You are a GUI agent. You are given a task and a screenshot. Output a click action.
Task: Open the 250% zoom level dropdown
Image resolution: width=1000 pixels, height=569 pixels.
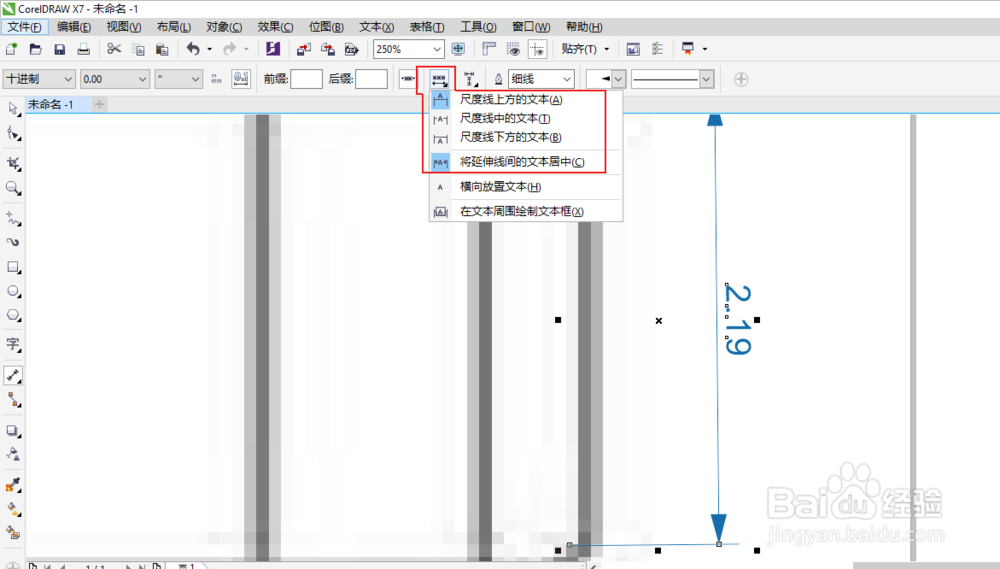coord(437,49)
